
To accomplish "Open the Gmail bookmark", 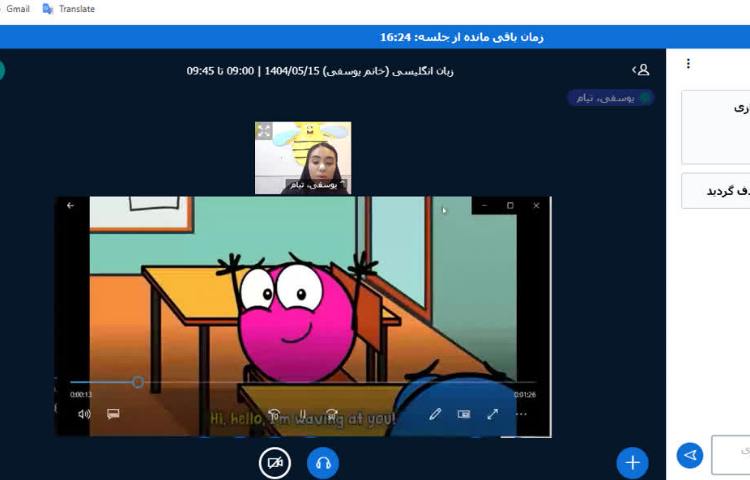I will point(18,9).
